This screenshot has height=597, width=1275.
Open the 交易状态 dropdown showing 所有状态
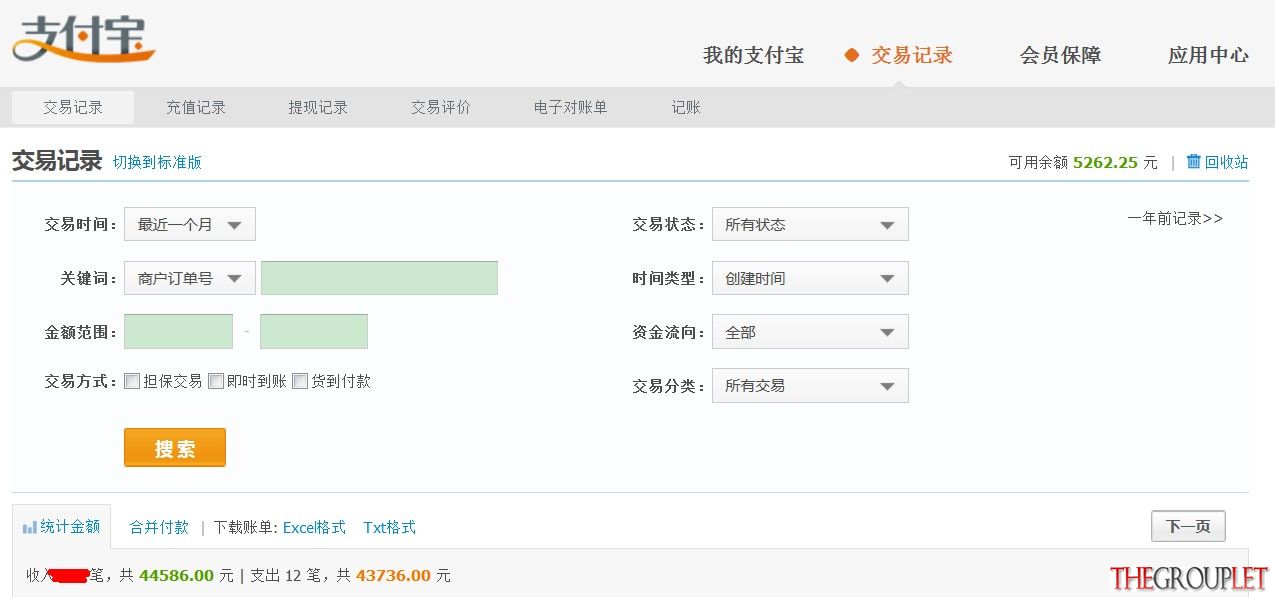[x=810, y=224]
